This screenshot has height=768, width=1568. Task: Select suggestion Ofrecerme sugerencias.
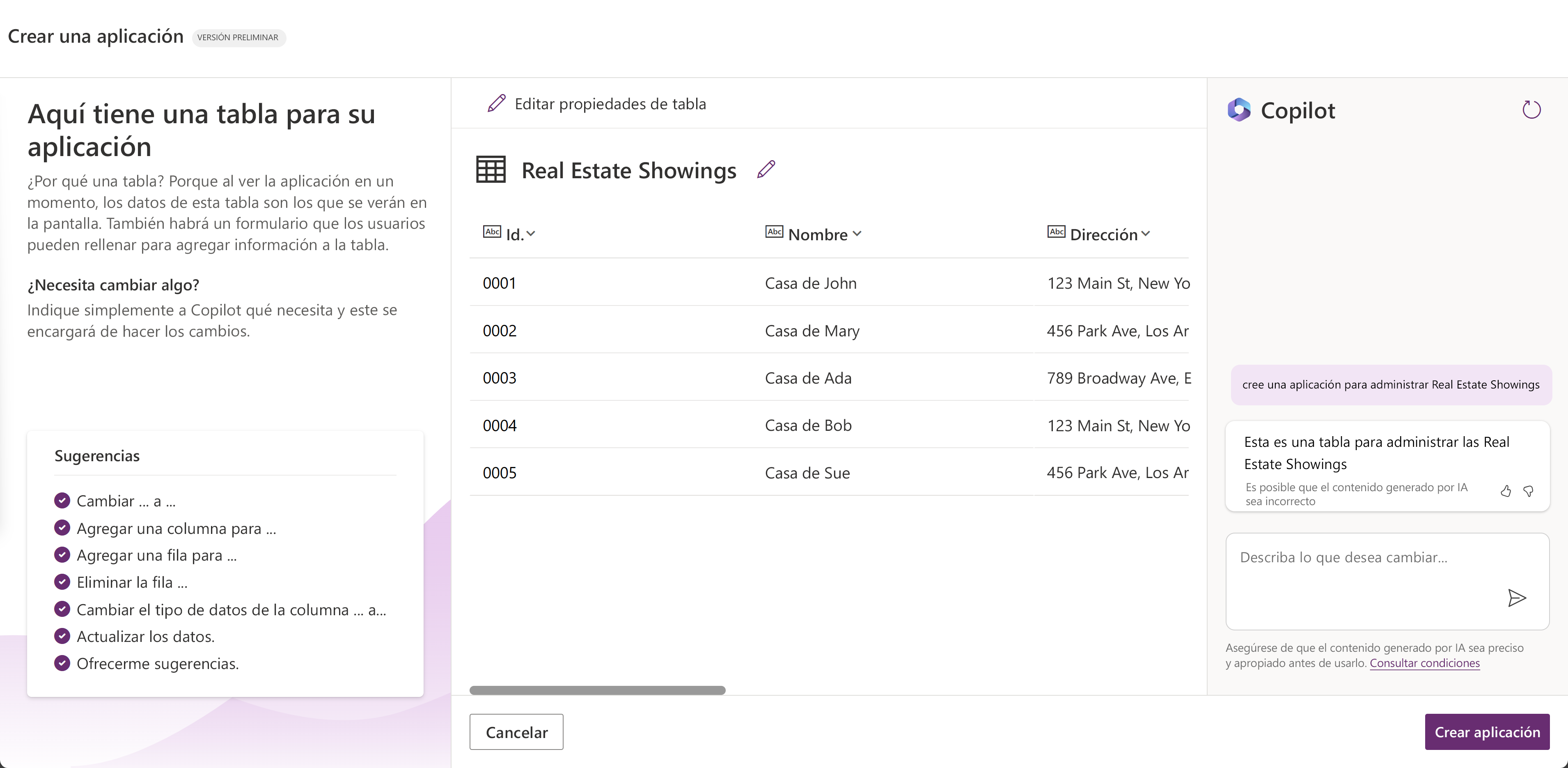(158, 664)
